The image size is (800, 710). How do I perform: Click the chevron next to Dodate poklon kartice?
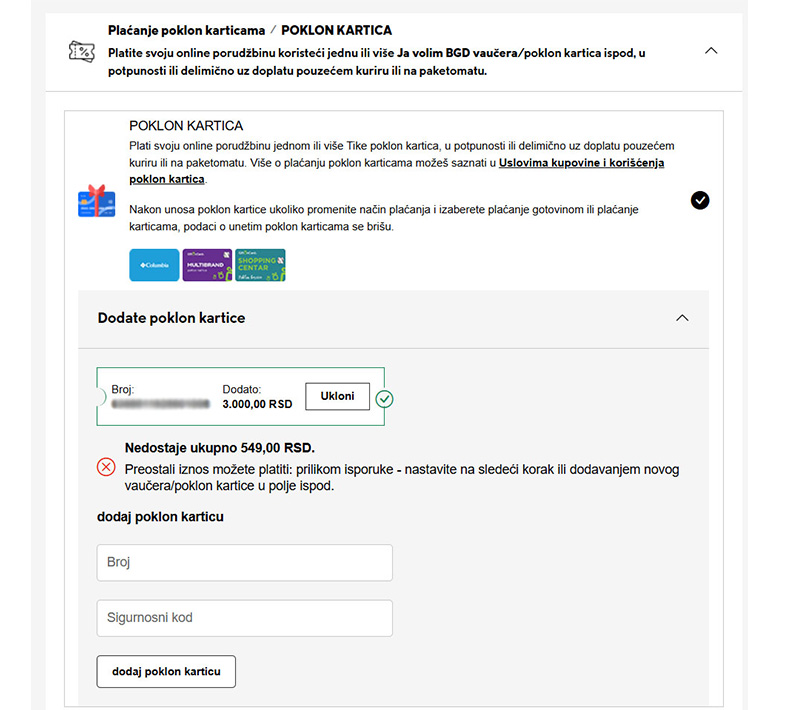[683, 318]
